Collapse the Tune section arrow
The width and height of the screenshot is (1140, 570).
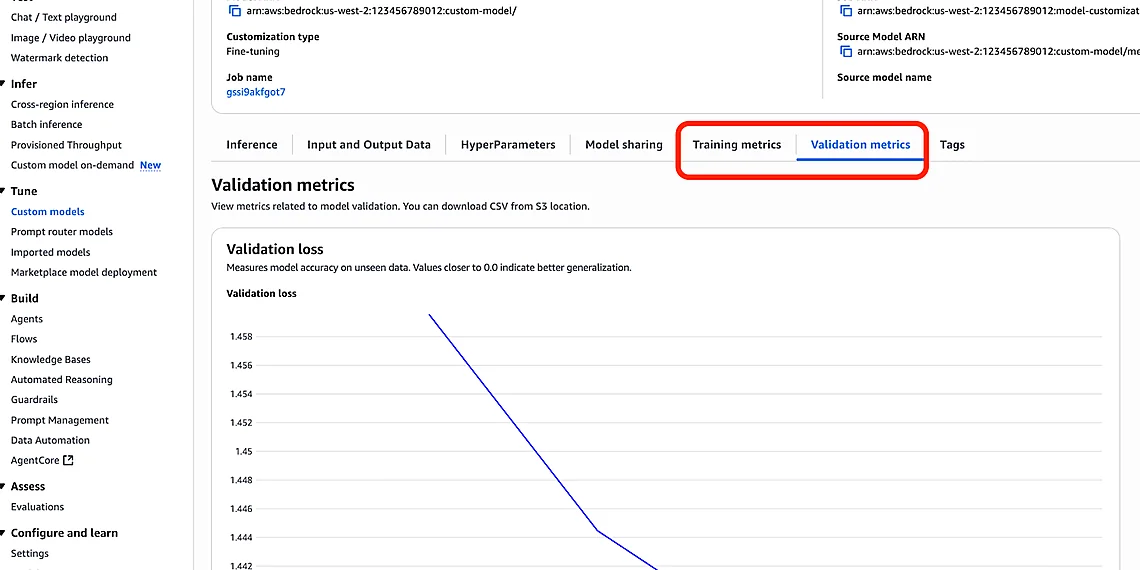tap(4, 191)
